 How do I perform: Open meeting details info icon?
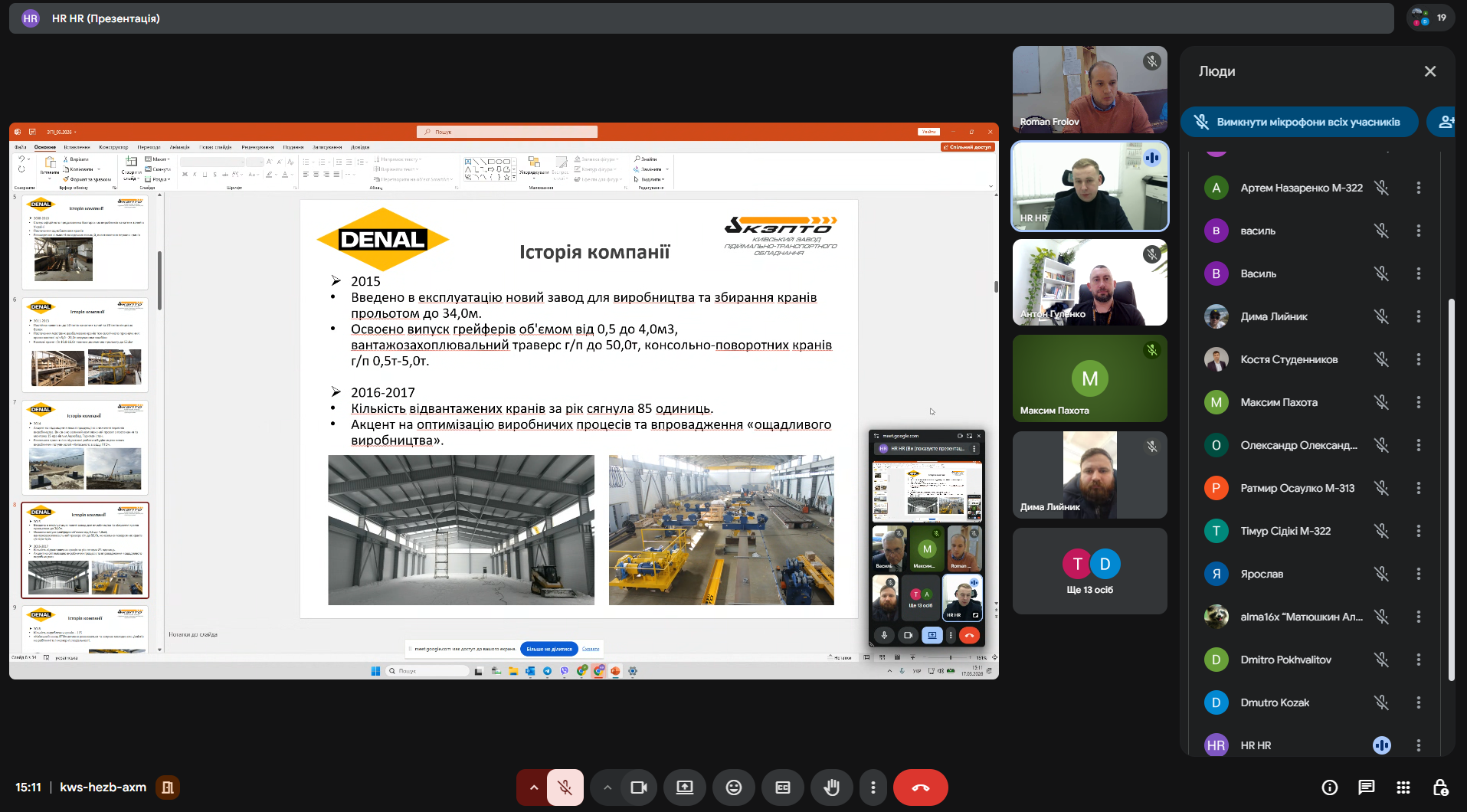coord(1329,787)
